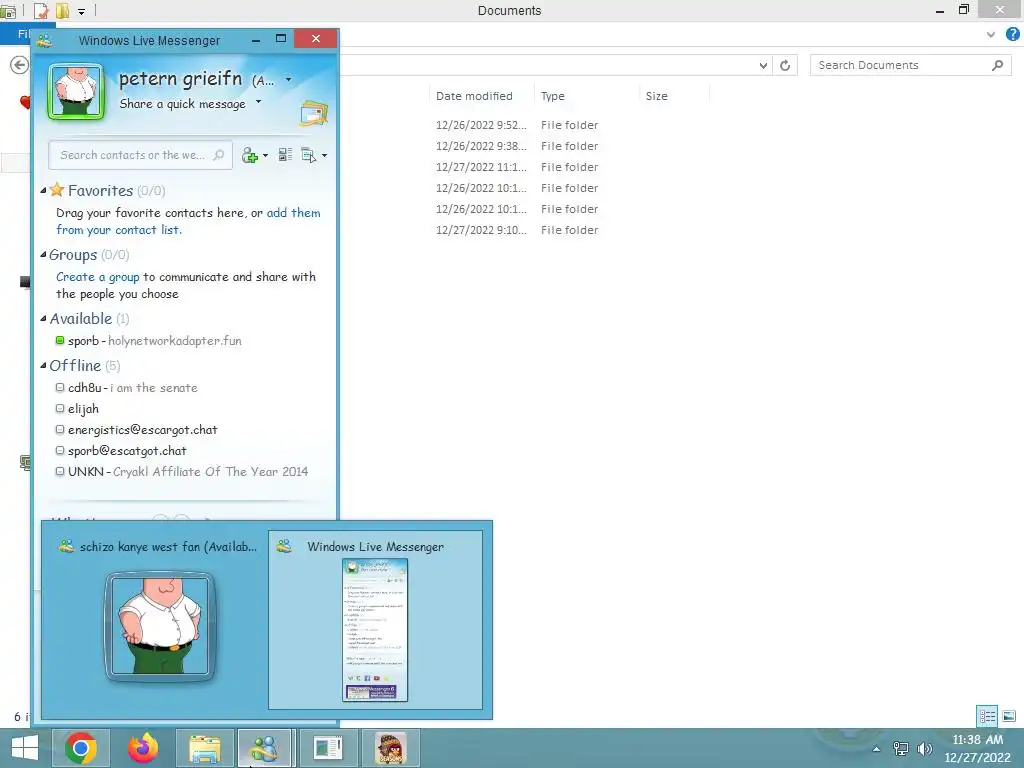Image resolution: width=1024 pixels, height=768 pixels.
Task: Open Google Chrome from the taskbar
Action: (81, 748)
